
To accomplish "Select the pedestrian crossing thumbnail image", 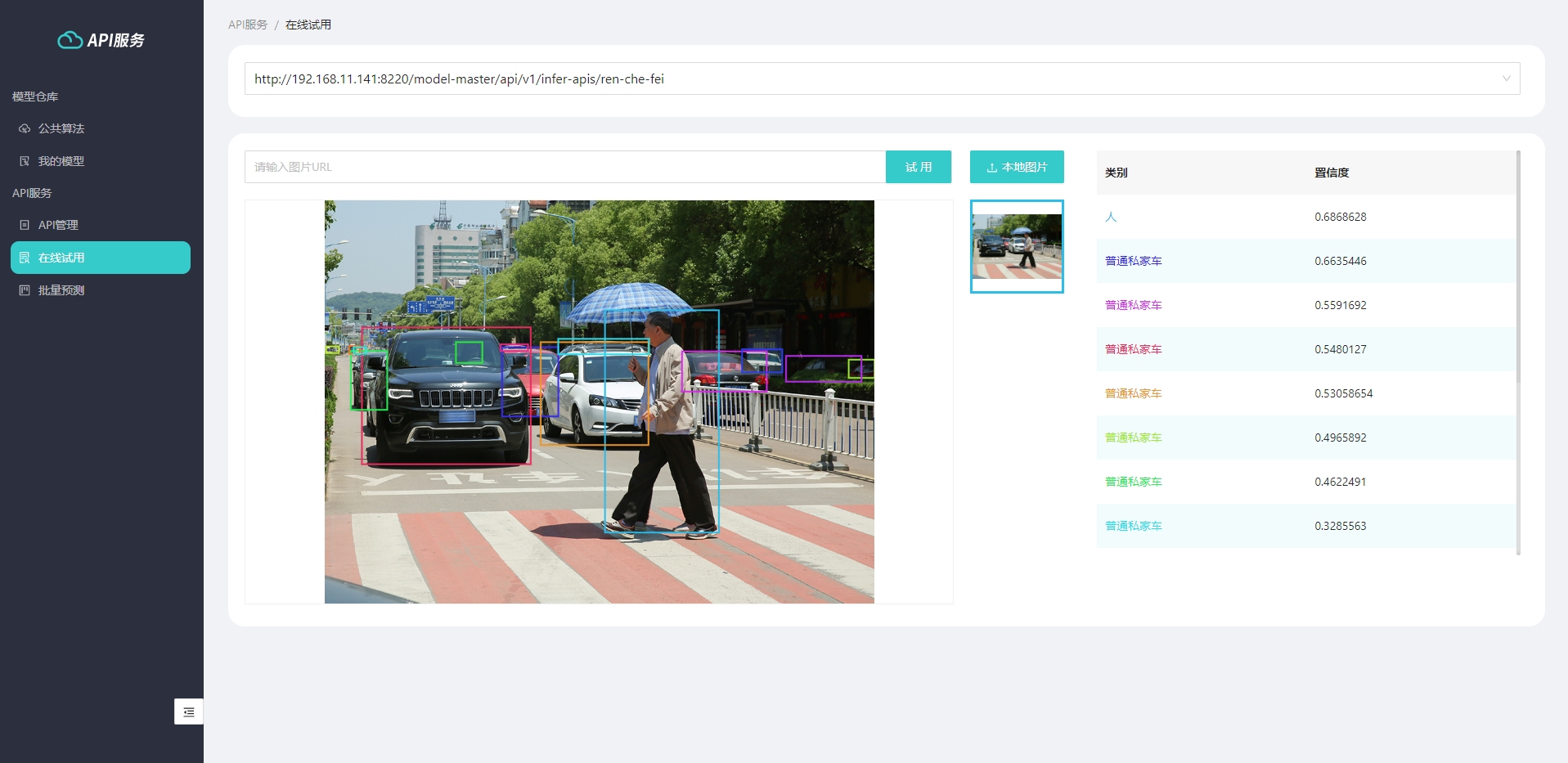I will [x=1017, y=246].
